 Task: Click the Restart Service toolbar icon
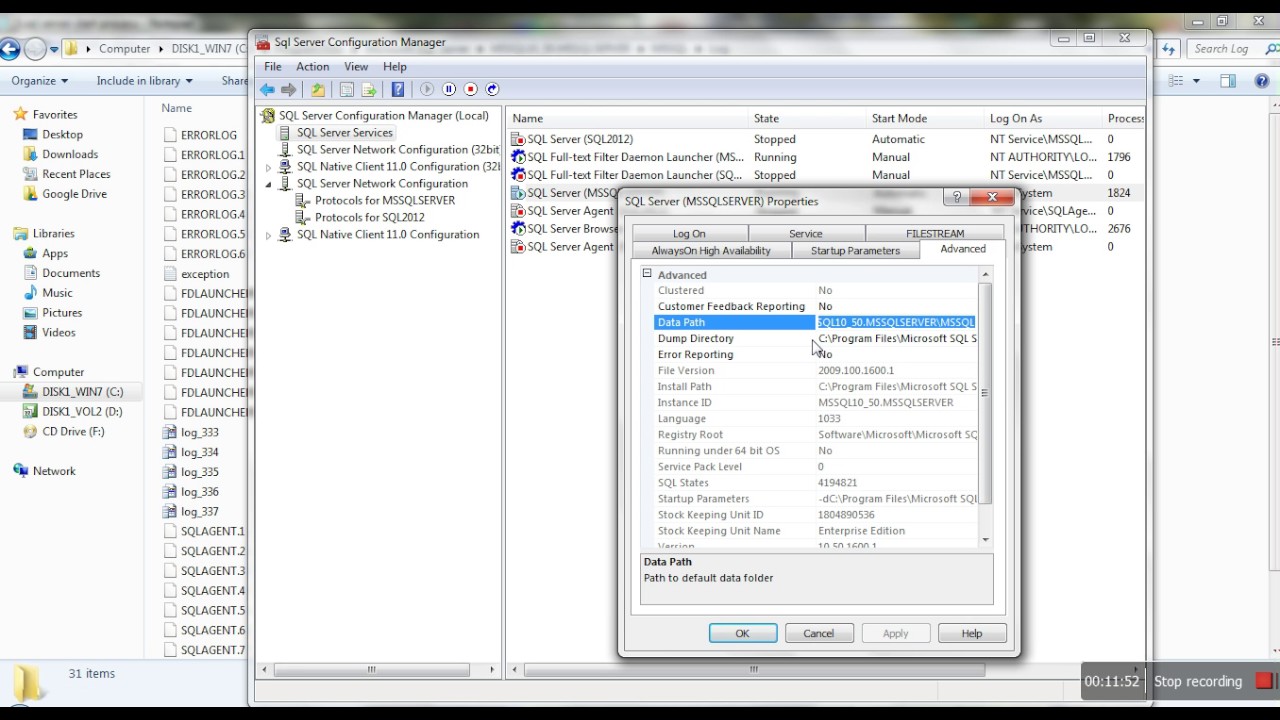coord(492,90)
